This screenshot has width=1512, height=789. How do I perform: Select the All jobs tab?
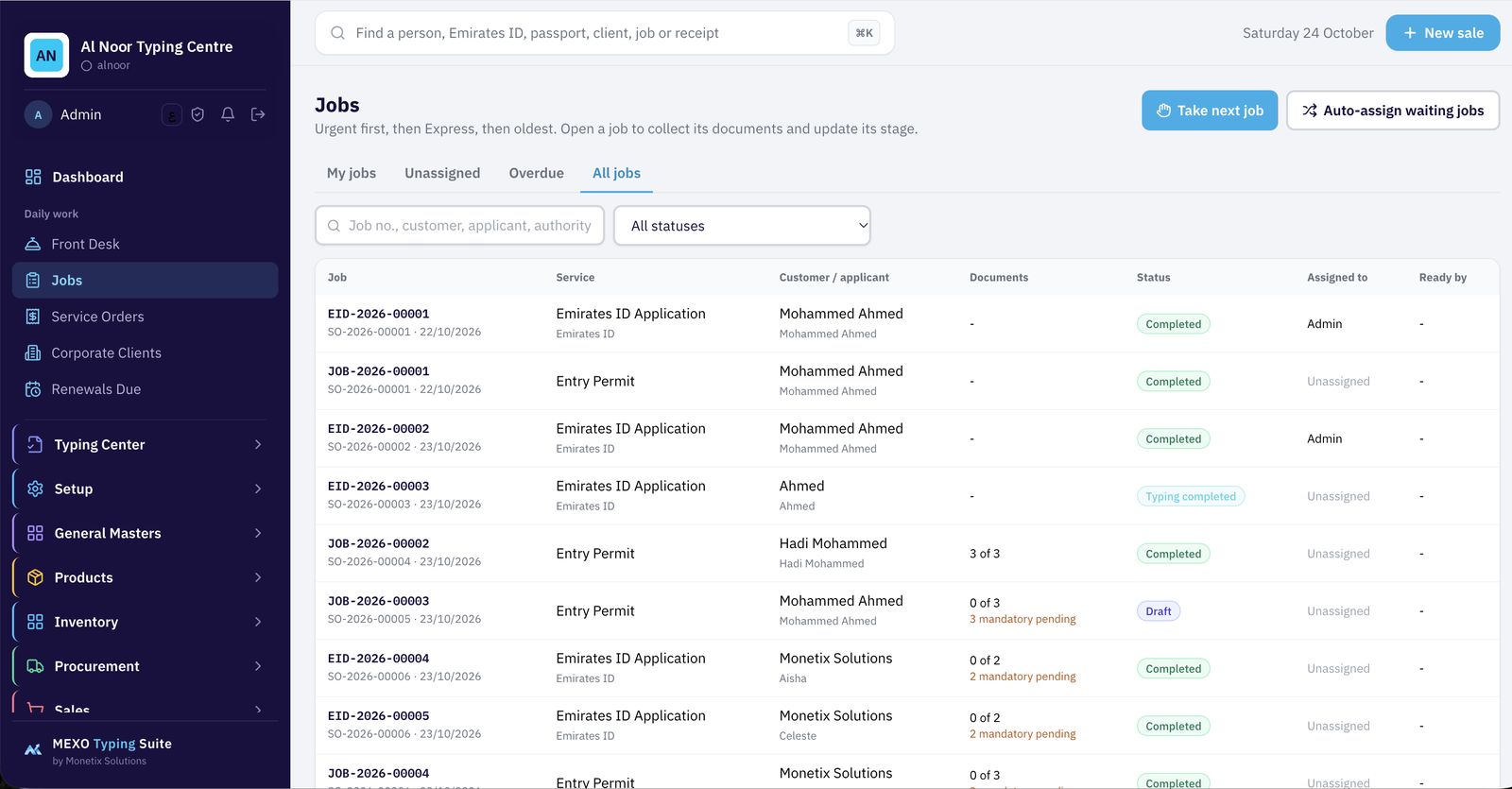tap(616, 173)
